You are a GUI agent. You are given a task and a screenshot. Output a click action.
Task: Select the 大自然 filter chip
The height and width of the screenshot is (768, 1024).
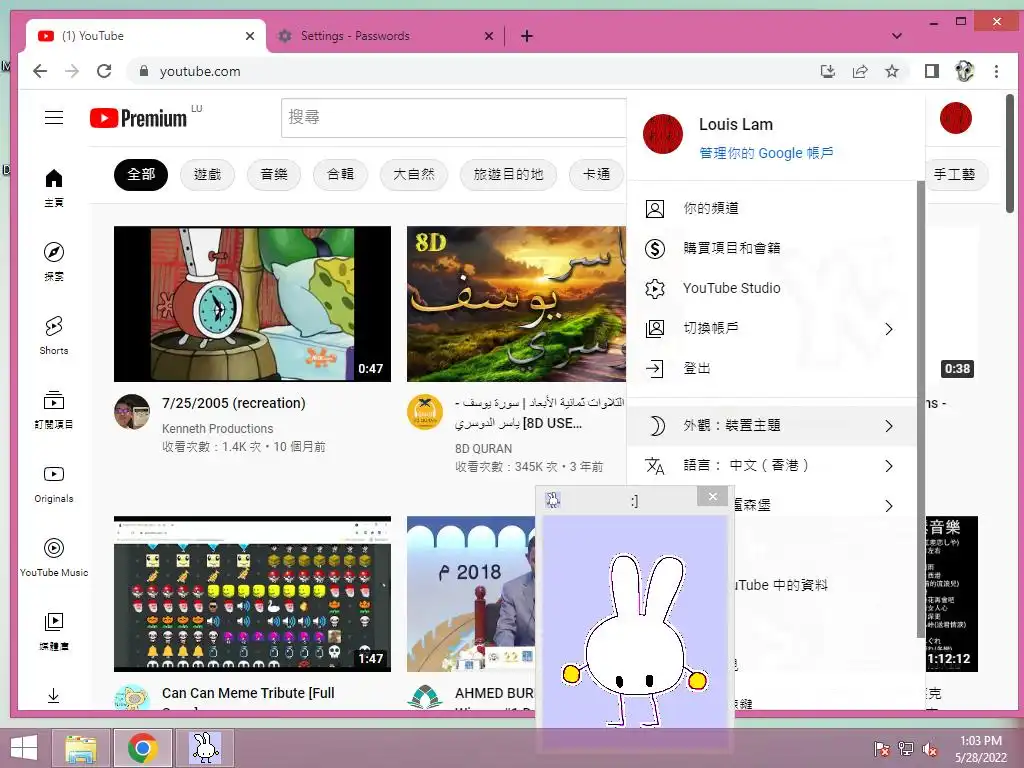413,174
